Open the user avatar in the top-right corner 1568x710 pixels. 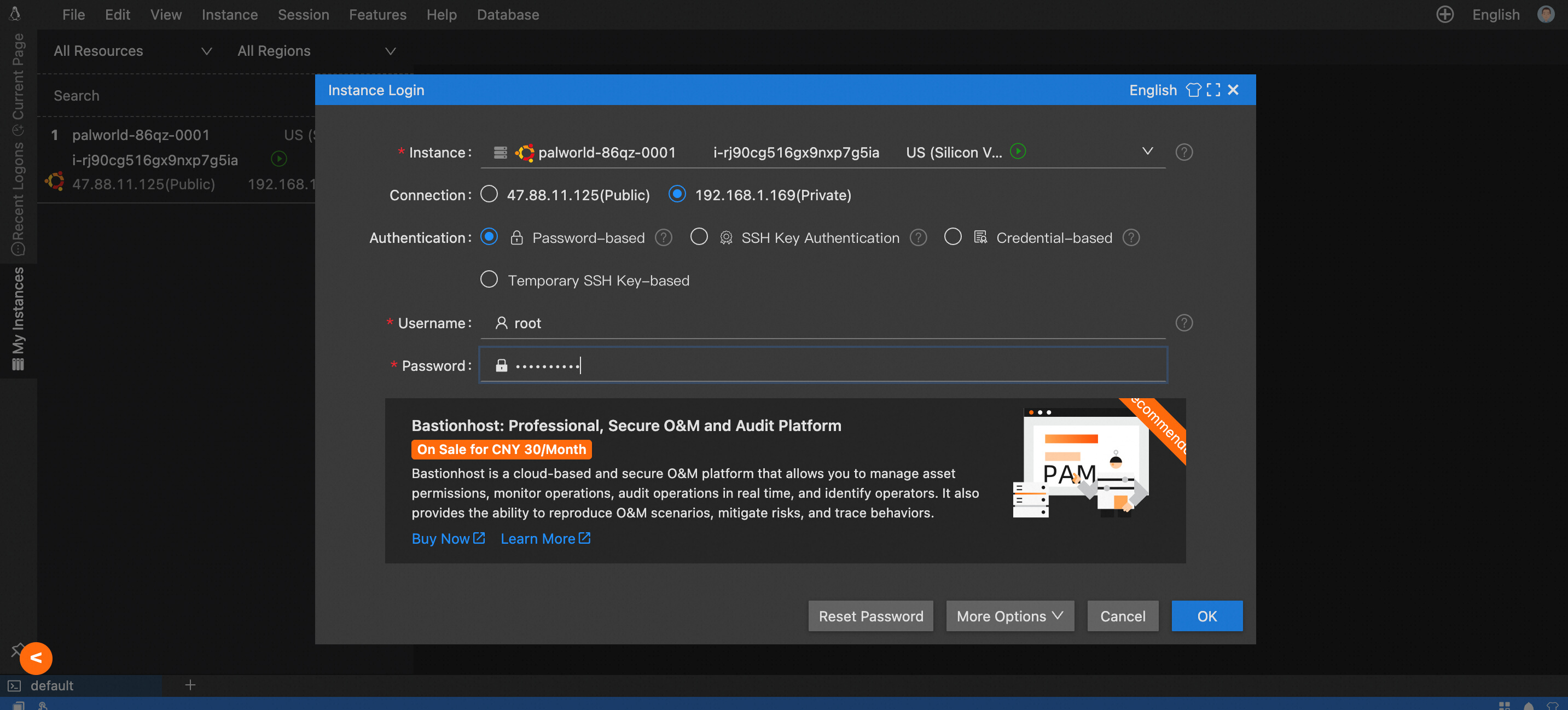tap(1546, 14)
